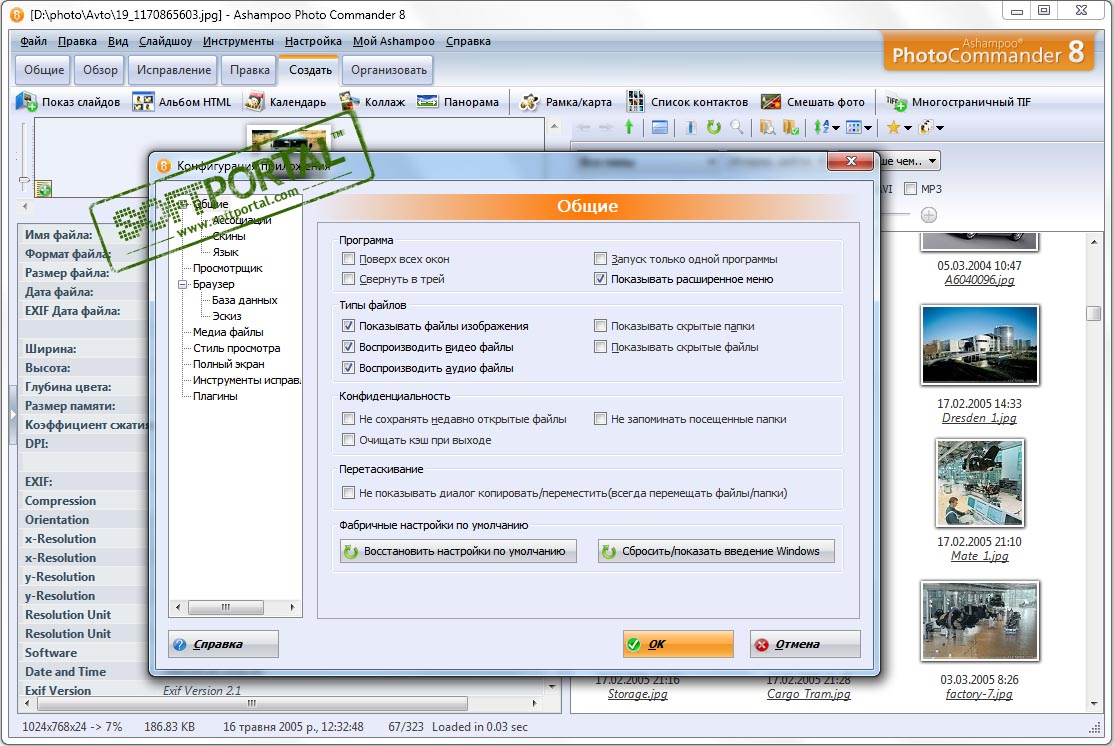Open Справка help in dialog
1114x746 pixels.
tap(223, 644)
